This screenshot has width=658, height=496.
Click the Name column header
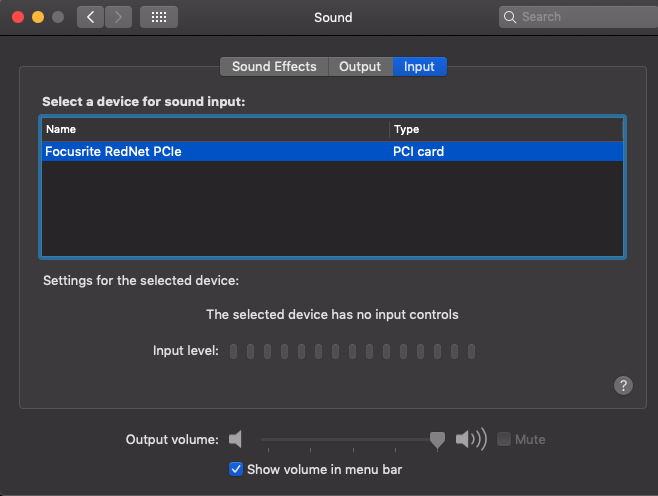coord(216,129)
